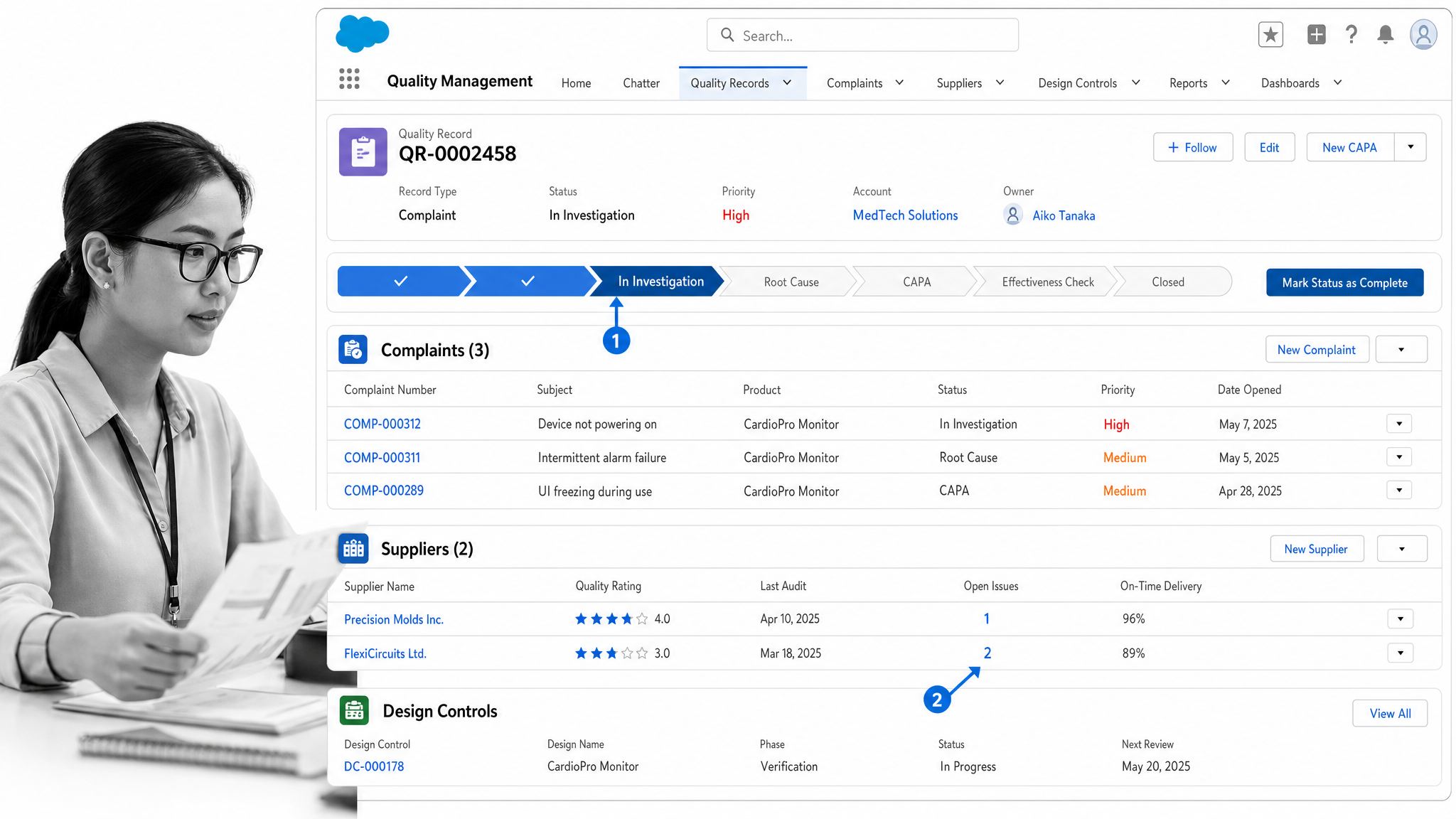Open FlexiCircuits open issues count 2
Viewport: 1456px width, 819px height.
point(987,653)
